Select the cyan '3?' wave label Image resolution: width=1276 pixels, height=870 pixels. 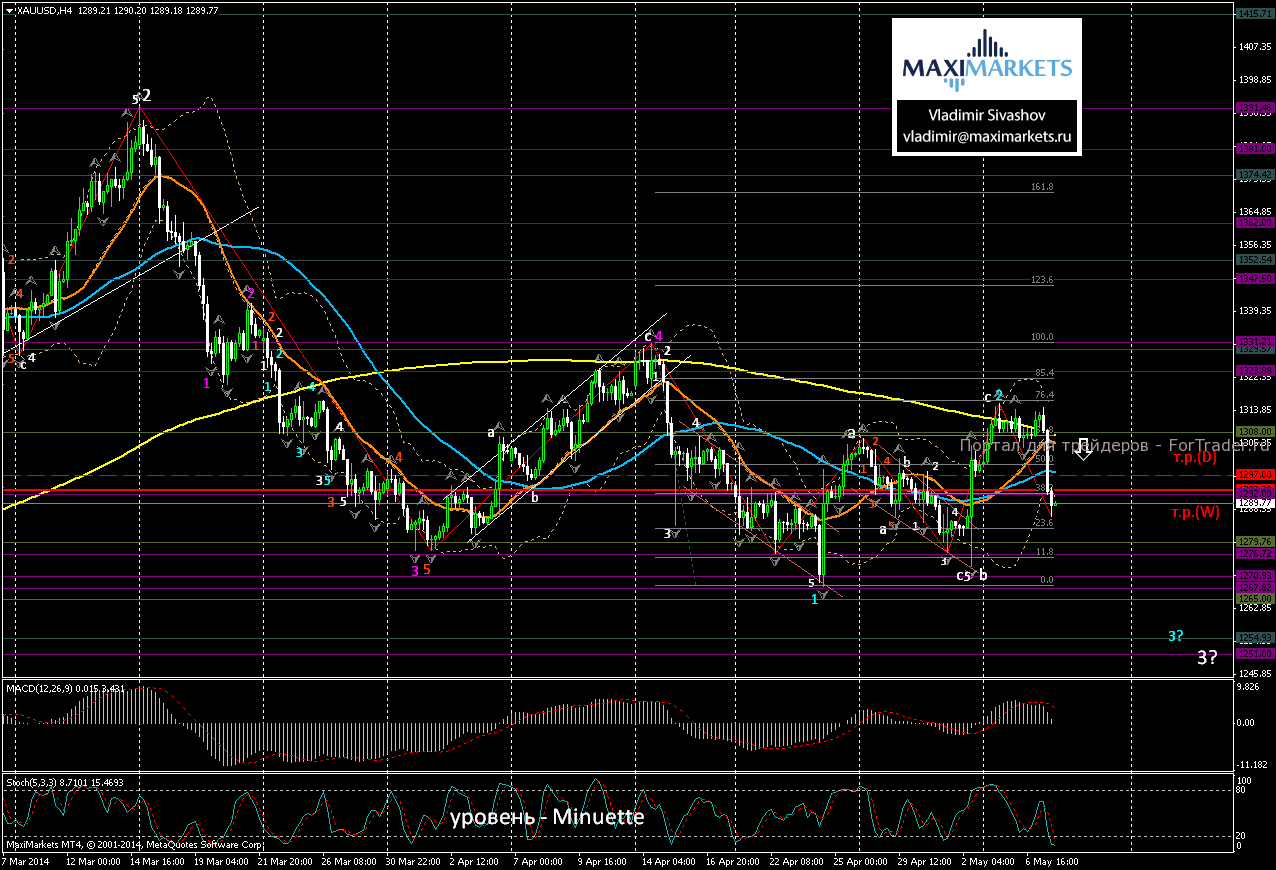click(1176, 636)
